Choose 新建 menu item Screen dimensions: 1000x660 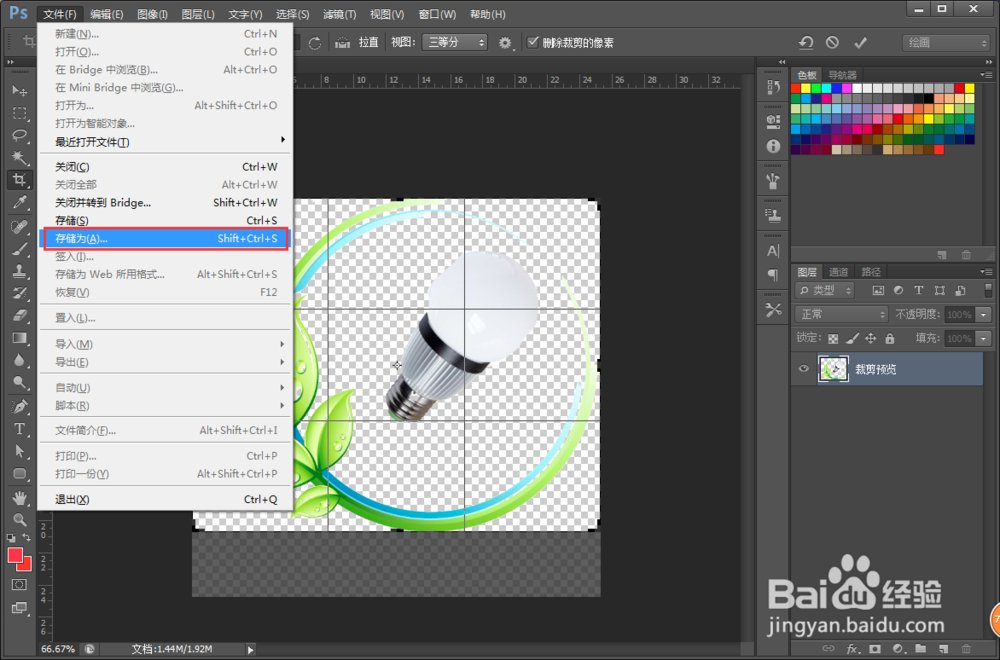tap(165, 34)
